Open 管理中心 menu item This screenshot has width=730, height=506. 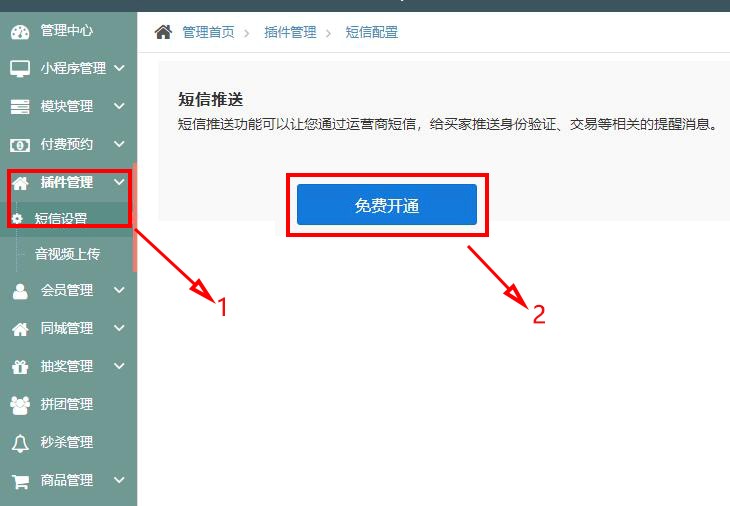67,31
